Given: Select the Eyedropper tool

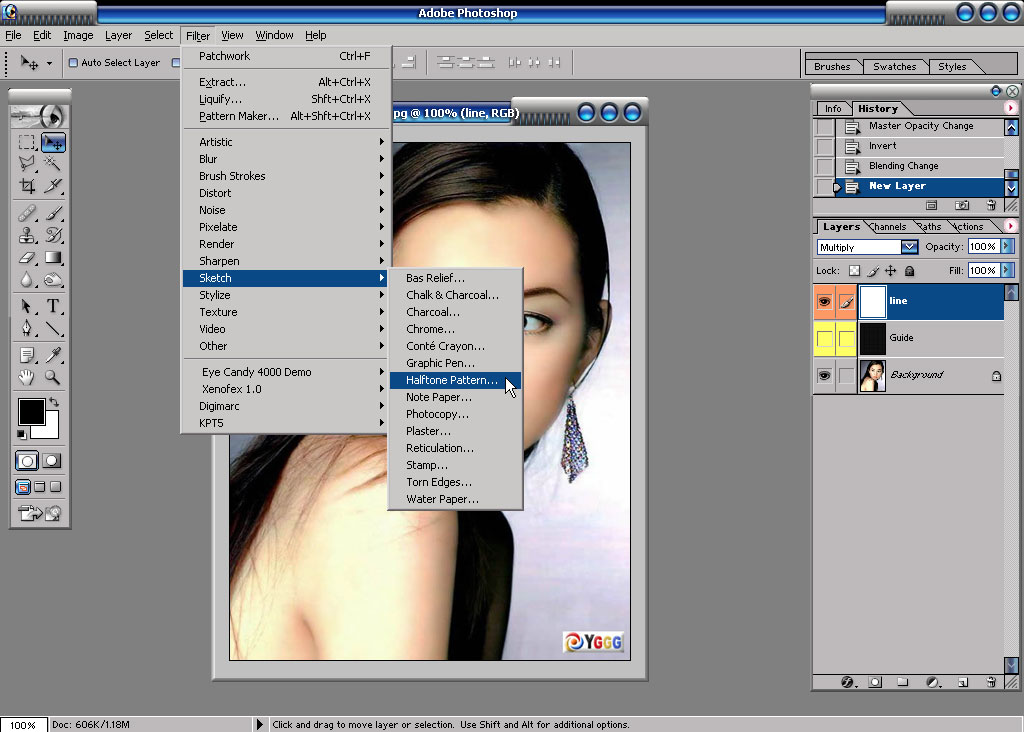Looking at the screenshot, I should pos(52,355).
